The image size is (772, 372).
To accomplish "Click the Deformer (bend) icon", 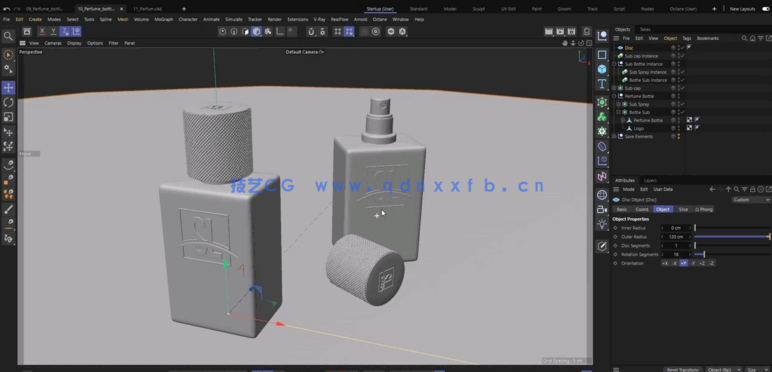I will pyautogui.click(x=602, y=146).
